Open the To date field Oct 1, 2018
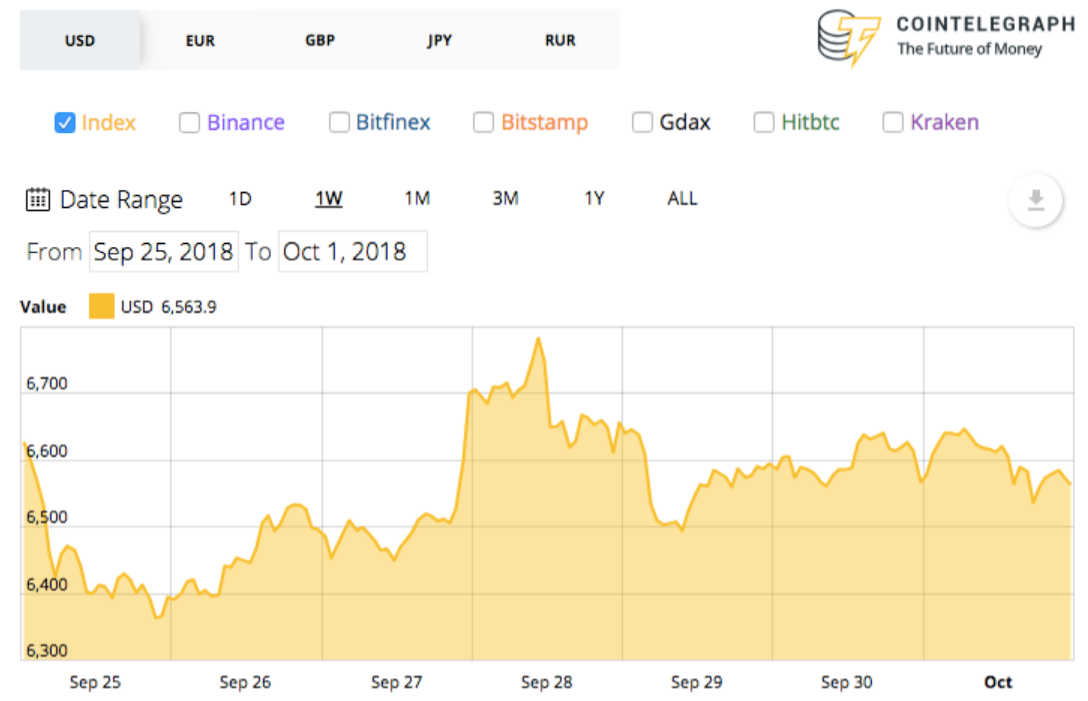The height and width of the screenshot is (701, 1088). (x=352, y=251)
